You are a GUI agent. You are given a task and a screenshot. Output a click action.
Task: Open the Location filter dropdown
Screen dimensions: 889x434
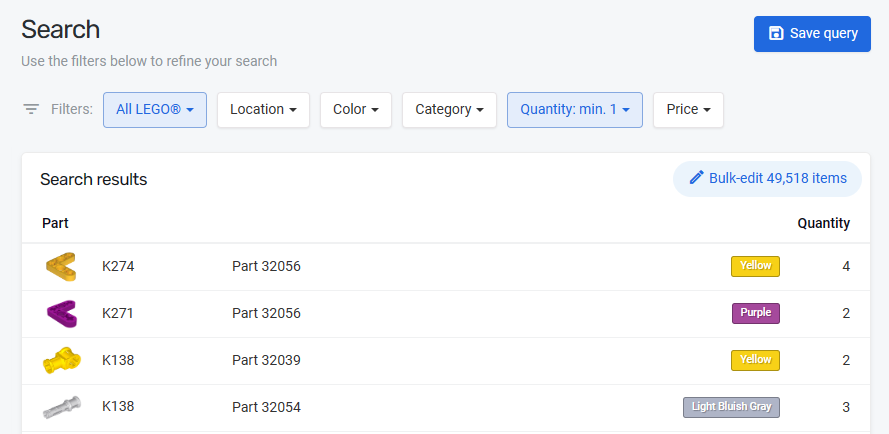pyautogui.click(x=263, y=110)
